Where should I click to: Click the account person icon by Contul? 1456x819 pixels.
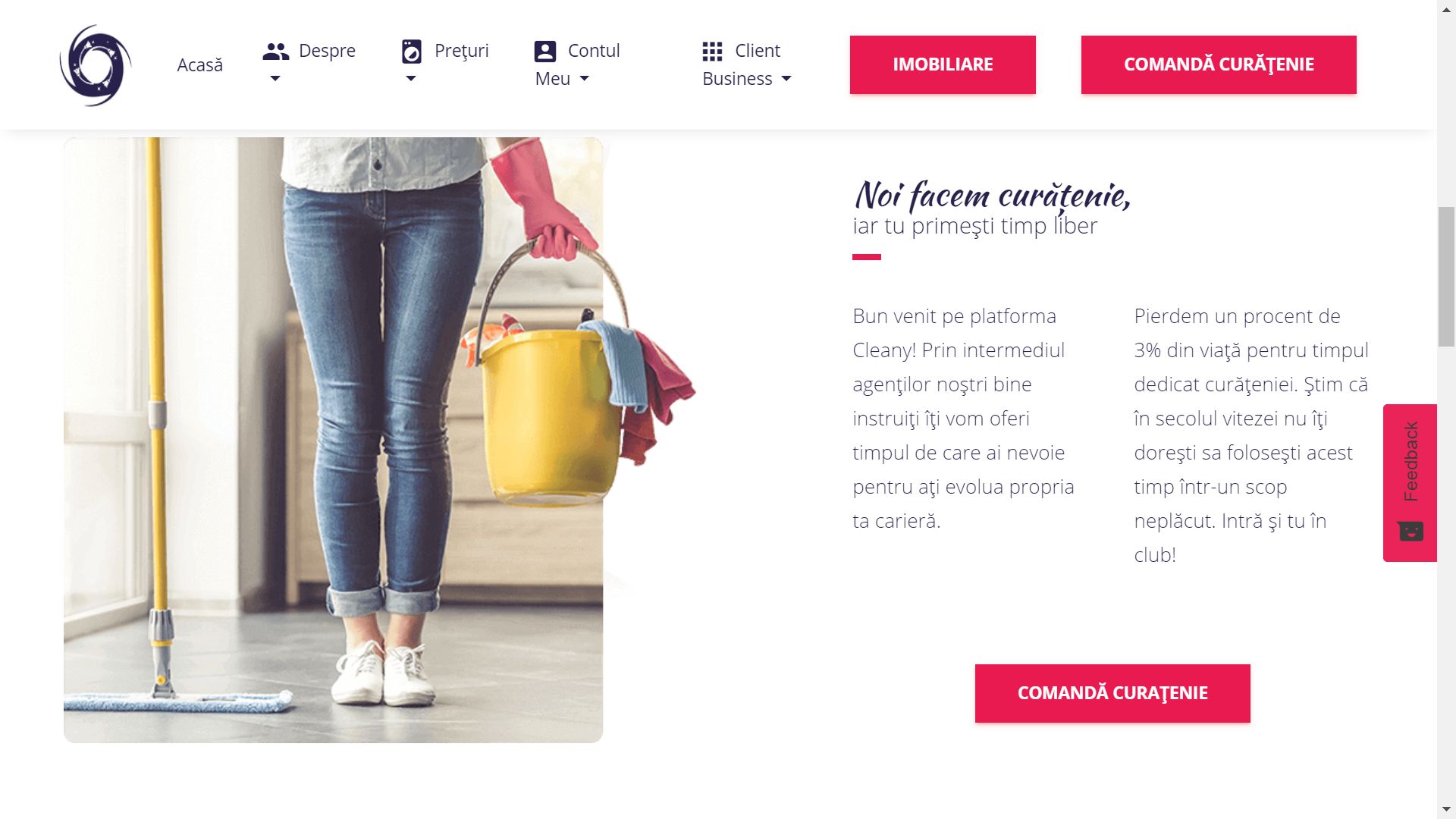tap(545, 51)
